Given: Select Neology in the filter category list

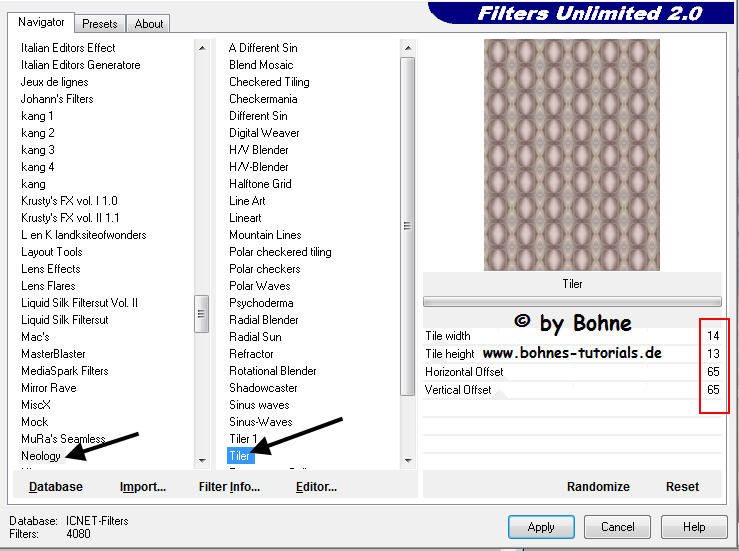Looking at the screenshot, I should [x=41, y=456].
